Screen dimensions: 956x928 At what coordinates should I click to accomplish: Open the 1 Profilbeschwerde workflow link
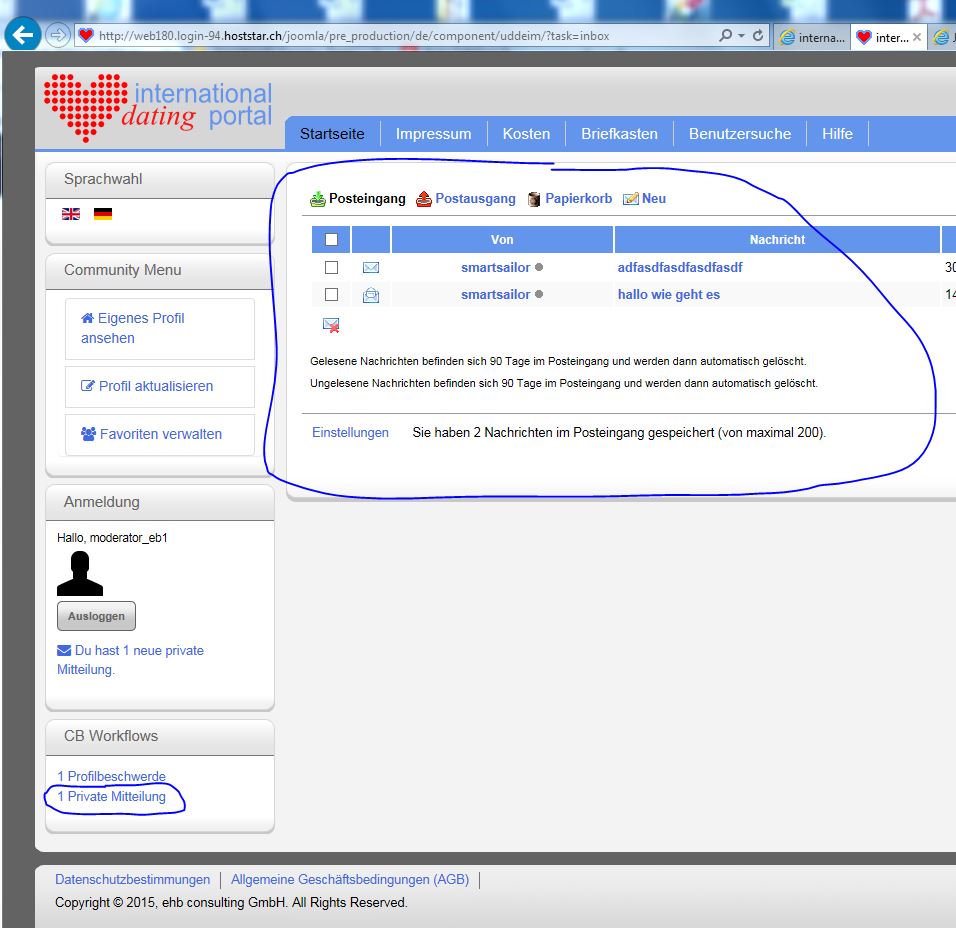coord(111,776)
